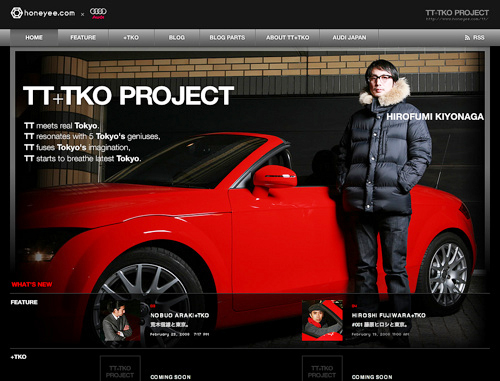The width and height of the screenshot is (500, 381).
Task: Click the honeyee.com hexagon logo icon
Action: point(16,13)
